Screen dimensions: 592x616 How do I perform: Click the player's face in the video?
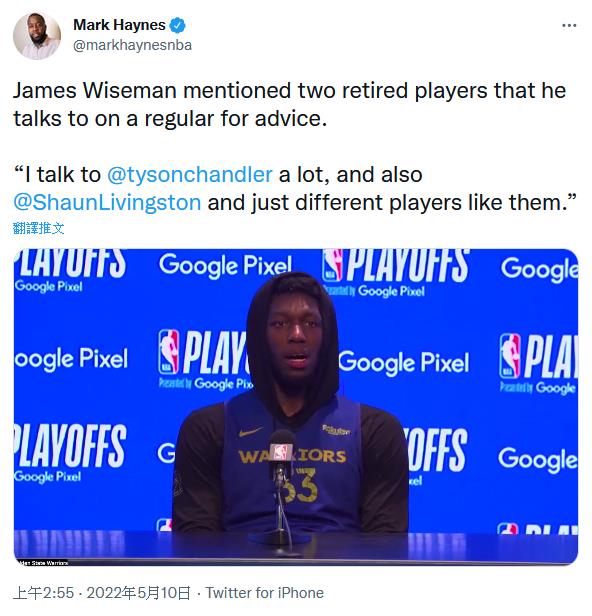coord(293,339)
